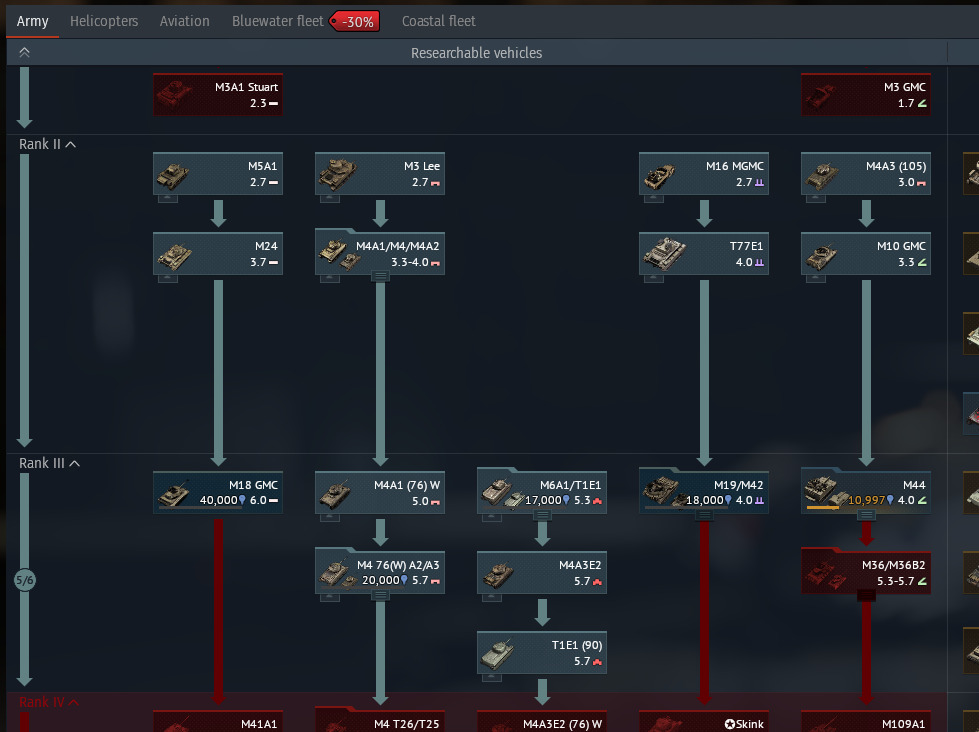Expand the M4A1/M4/M4A2 vehicle group

pos(380,276)
